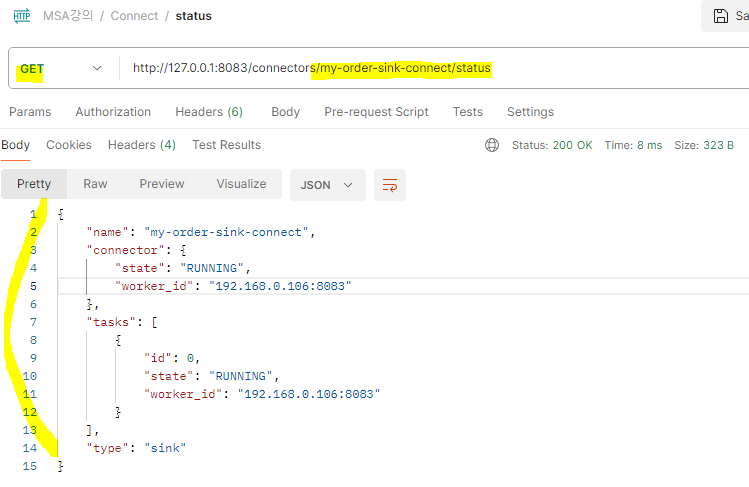
Task: Open the Settings tab
Action: click(x=530, y=112)
